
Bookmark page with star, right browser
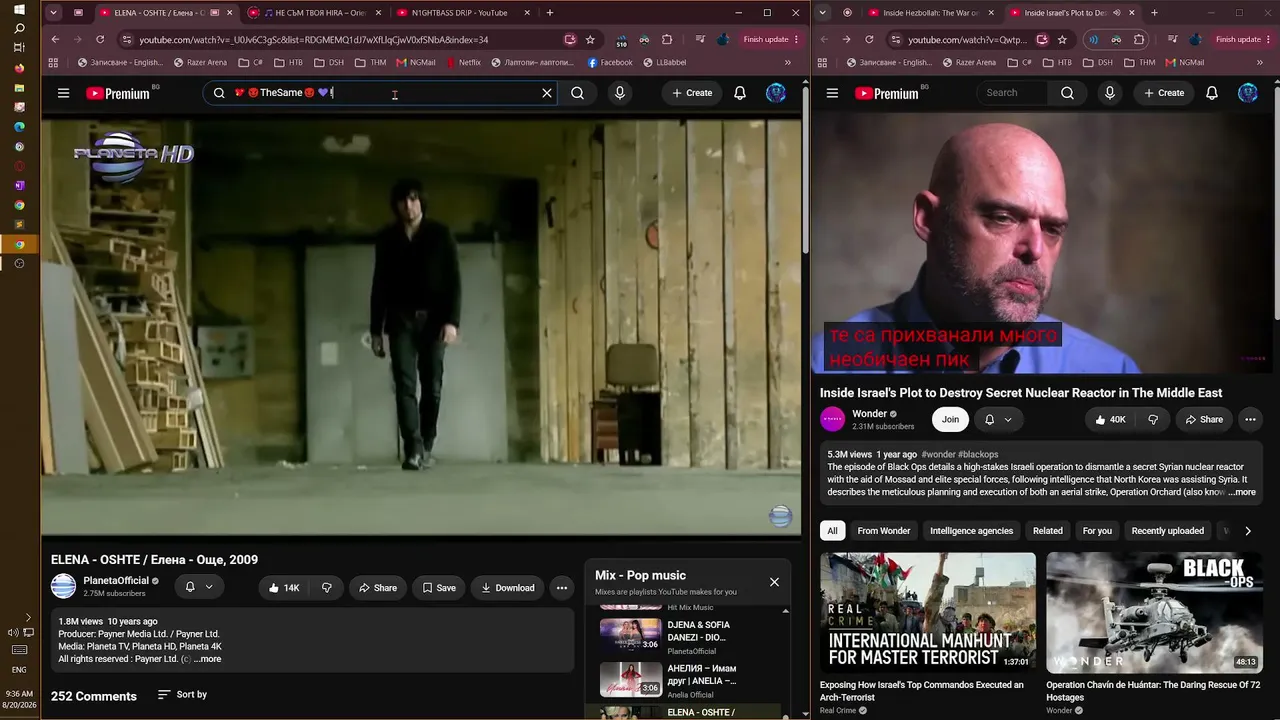[1062, 40]
